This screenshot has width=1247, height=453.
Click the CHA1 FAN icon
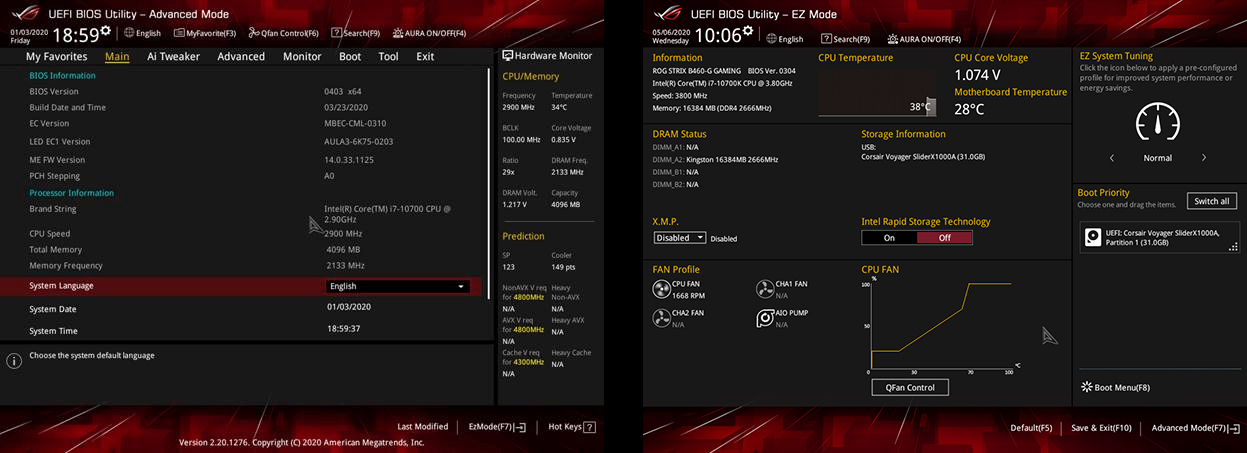[x=765, y=289]
